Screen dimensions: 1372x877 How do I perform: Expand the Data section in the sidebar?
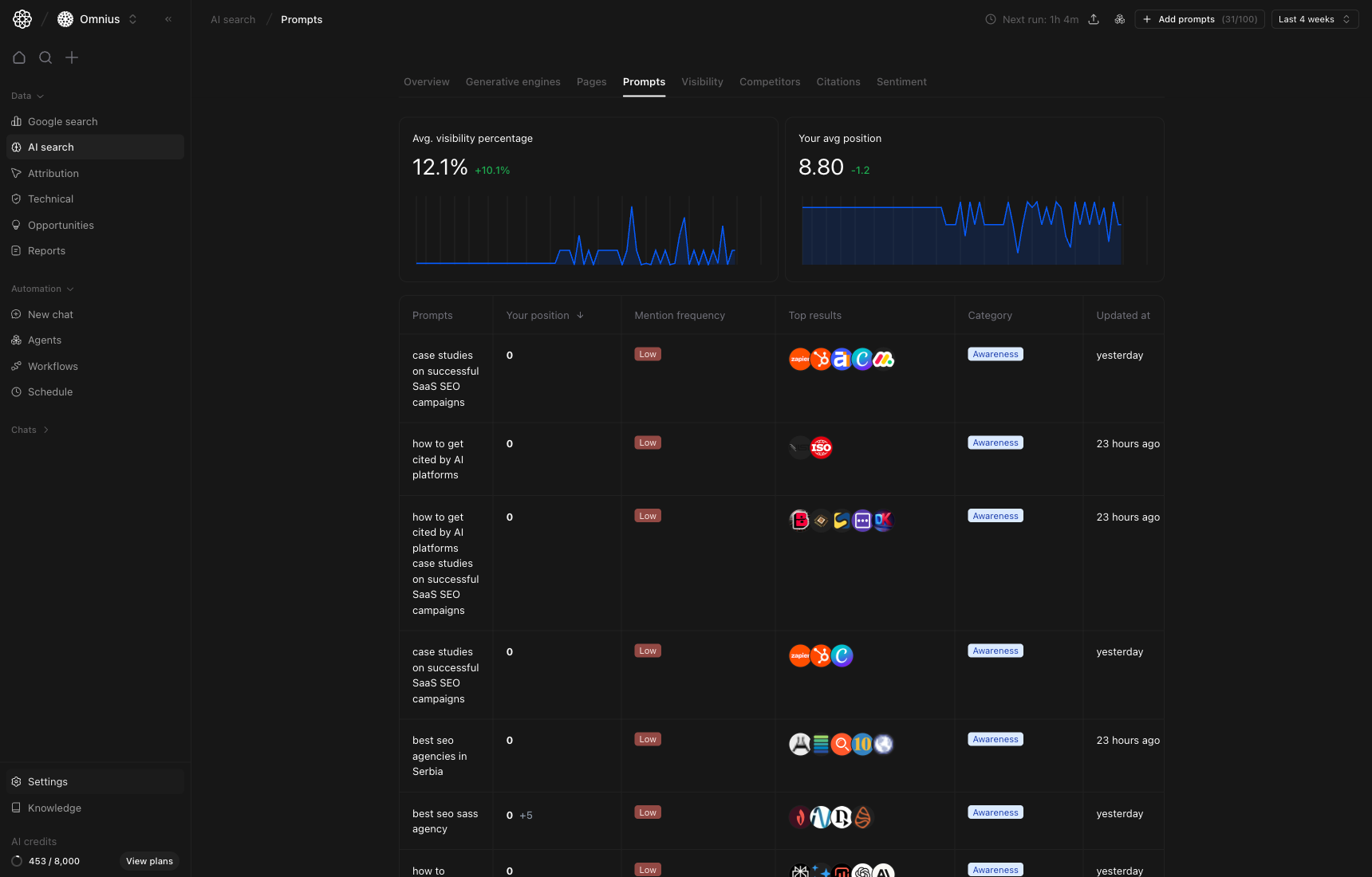[x=26, y=96]
